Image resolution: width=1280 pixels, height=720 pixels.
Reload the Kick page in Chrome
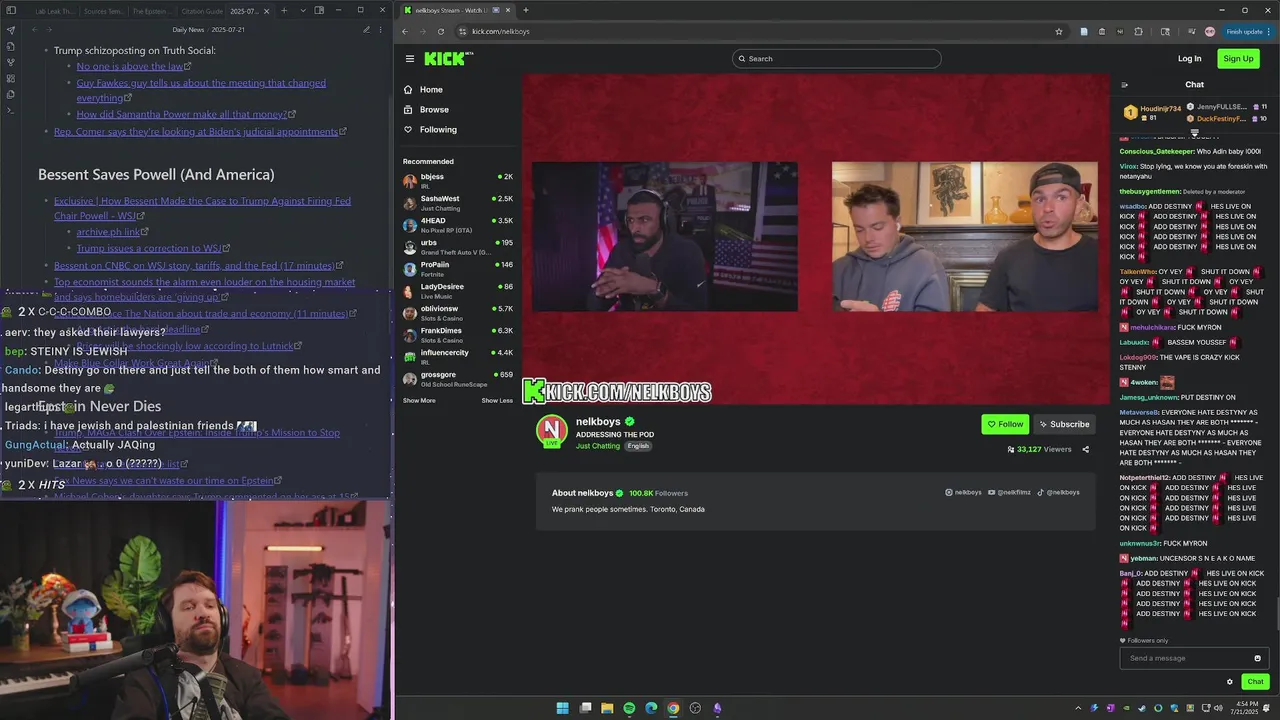[x=440, y=31]
